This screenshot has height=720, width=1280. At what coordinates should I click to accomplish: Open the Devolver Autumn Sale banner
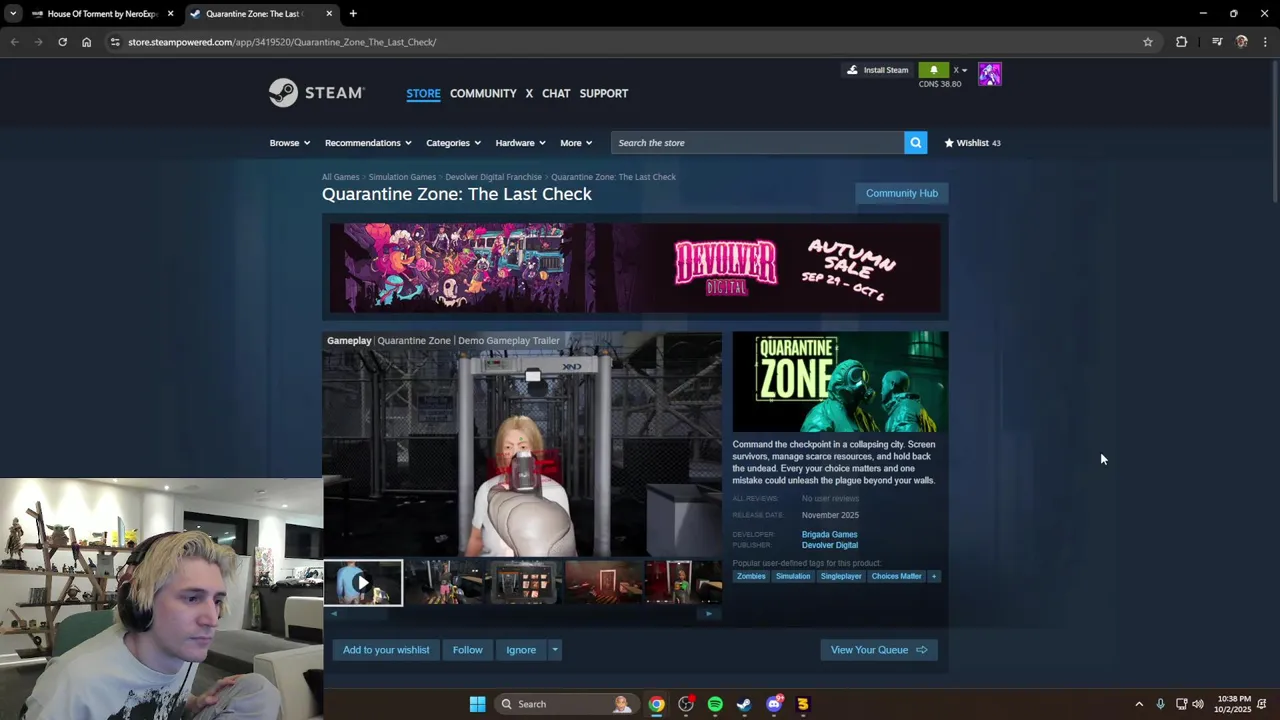[635, 268]
